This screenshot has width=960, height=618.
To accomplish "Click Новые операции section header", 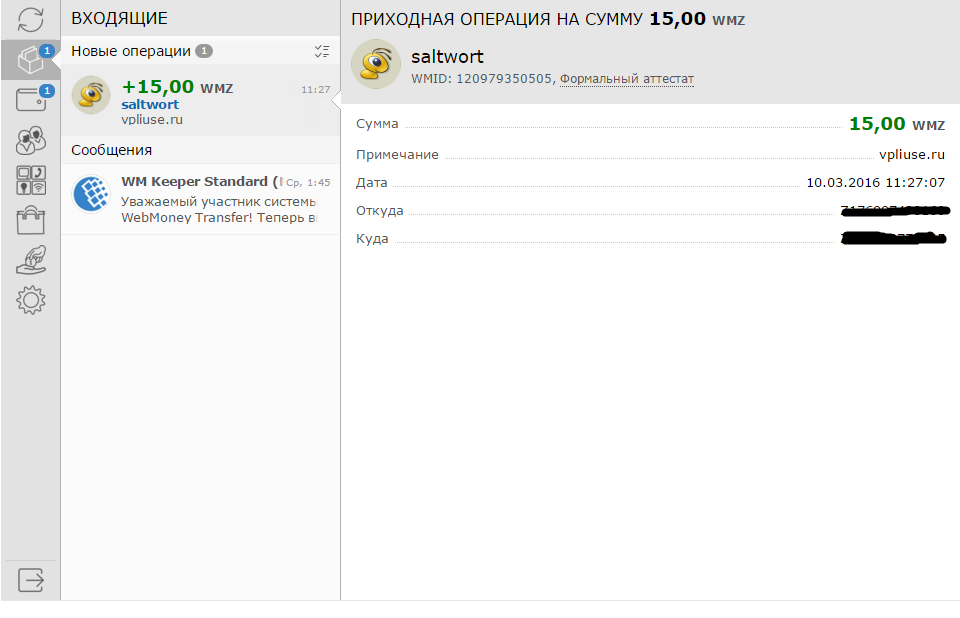I will [x=131, y=51].
